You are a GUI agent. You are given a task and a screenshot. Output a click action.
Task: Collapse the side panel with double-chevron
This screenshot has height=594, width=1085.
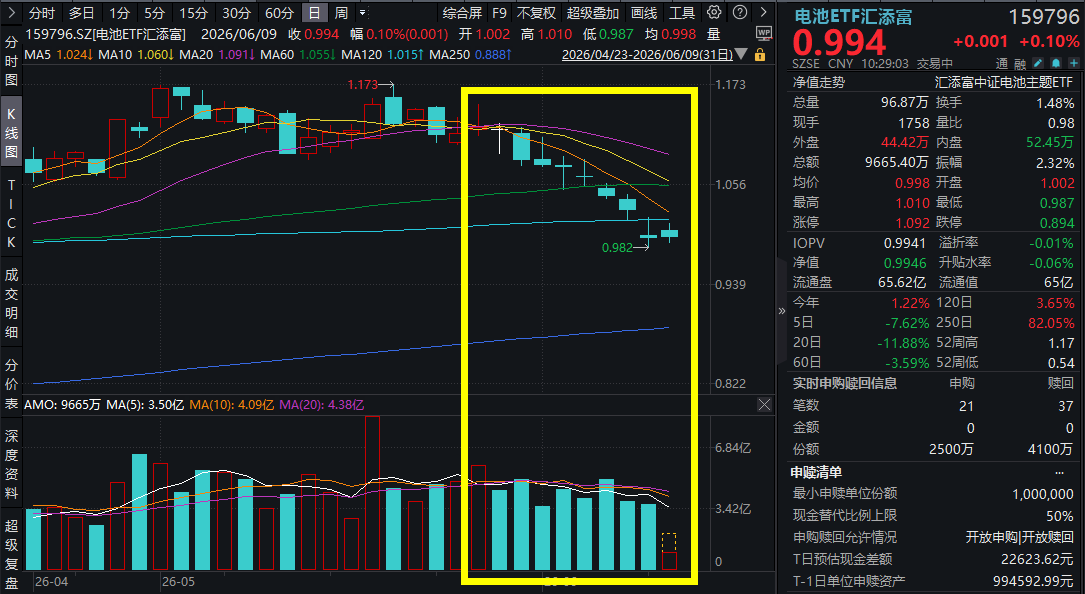point(782,312)
